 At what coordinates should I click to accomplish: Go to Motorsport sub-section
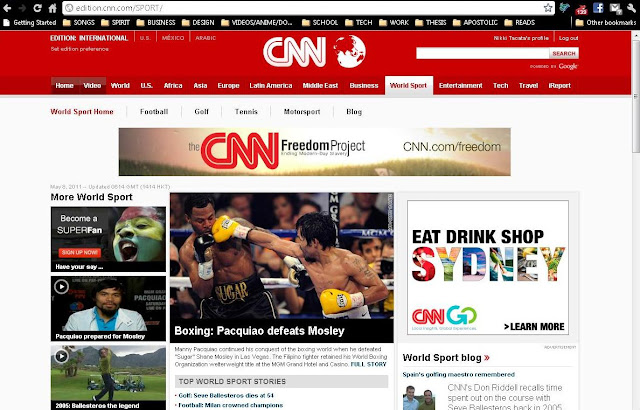point(302,111)
